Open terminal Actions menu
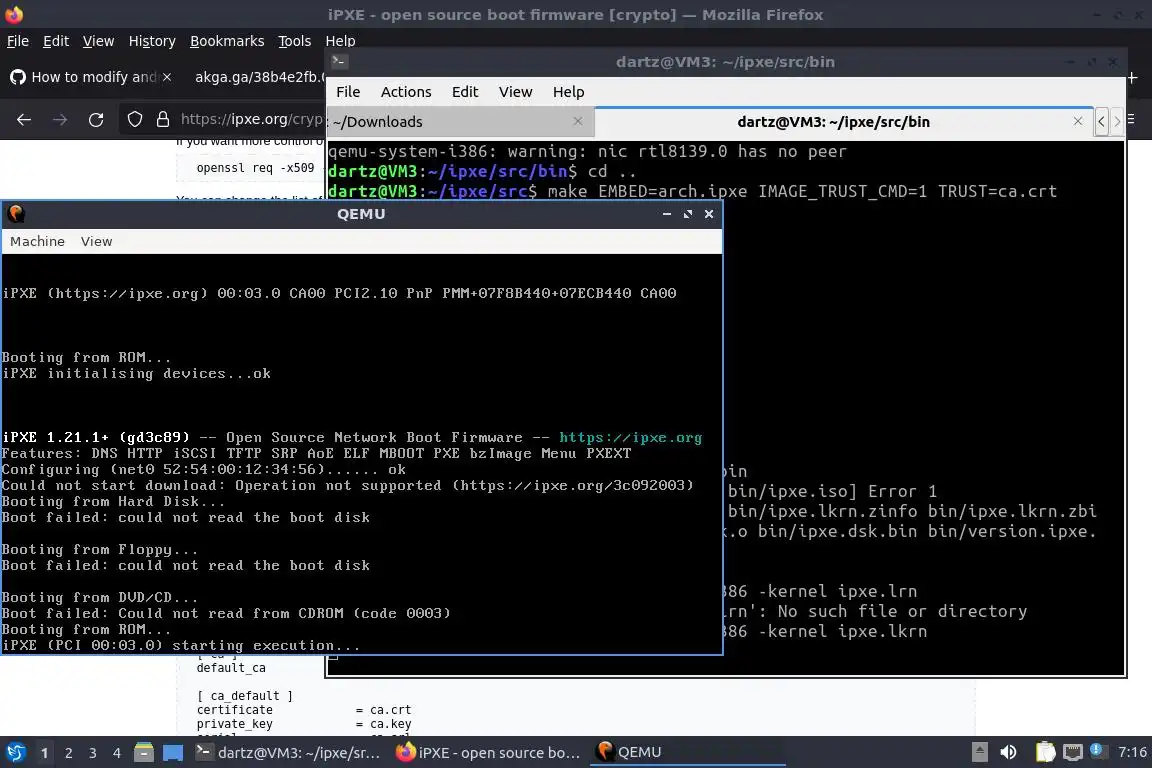 coord(406,92)
